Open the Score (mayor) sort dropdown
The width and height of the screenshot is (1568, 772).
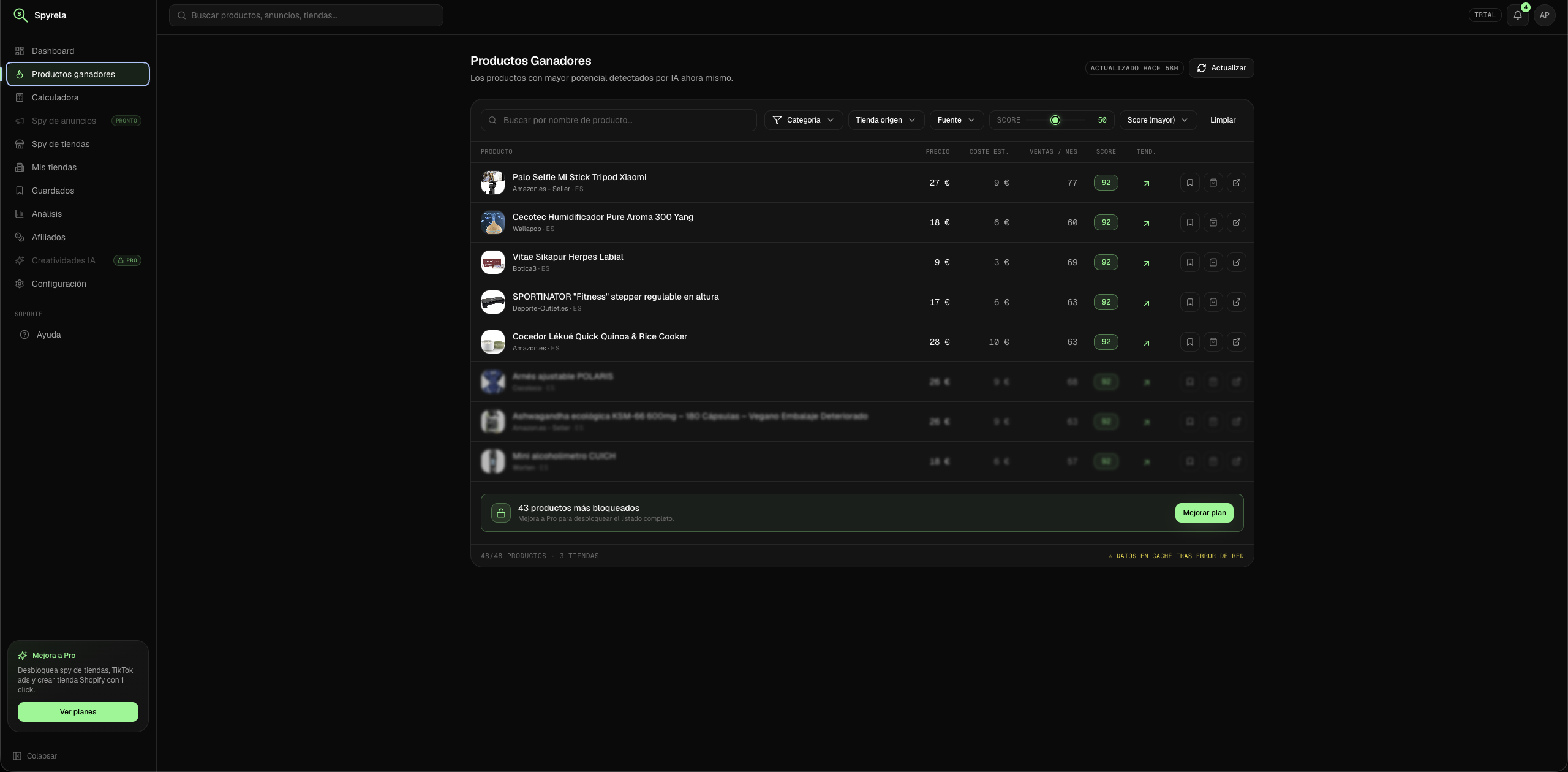(1158, 120)
